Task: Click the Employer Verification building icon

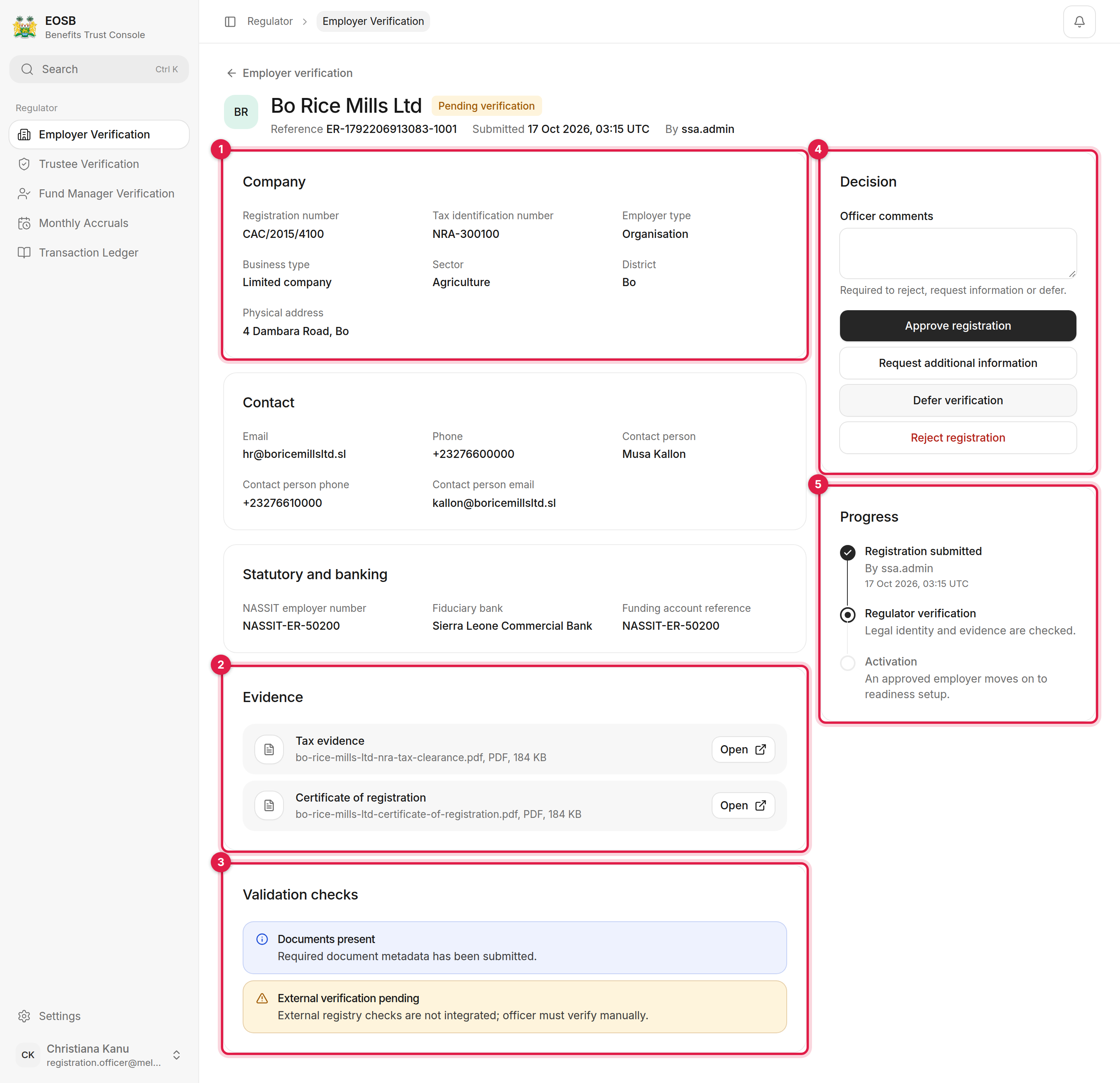Action: [x=24, y=134]
